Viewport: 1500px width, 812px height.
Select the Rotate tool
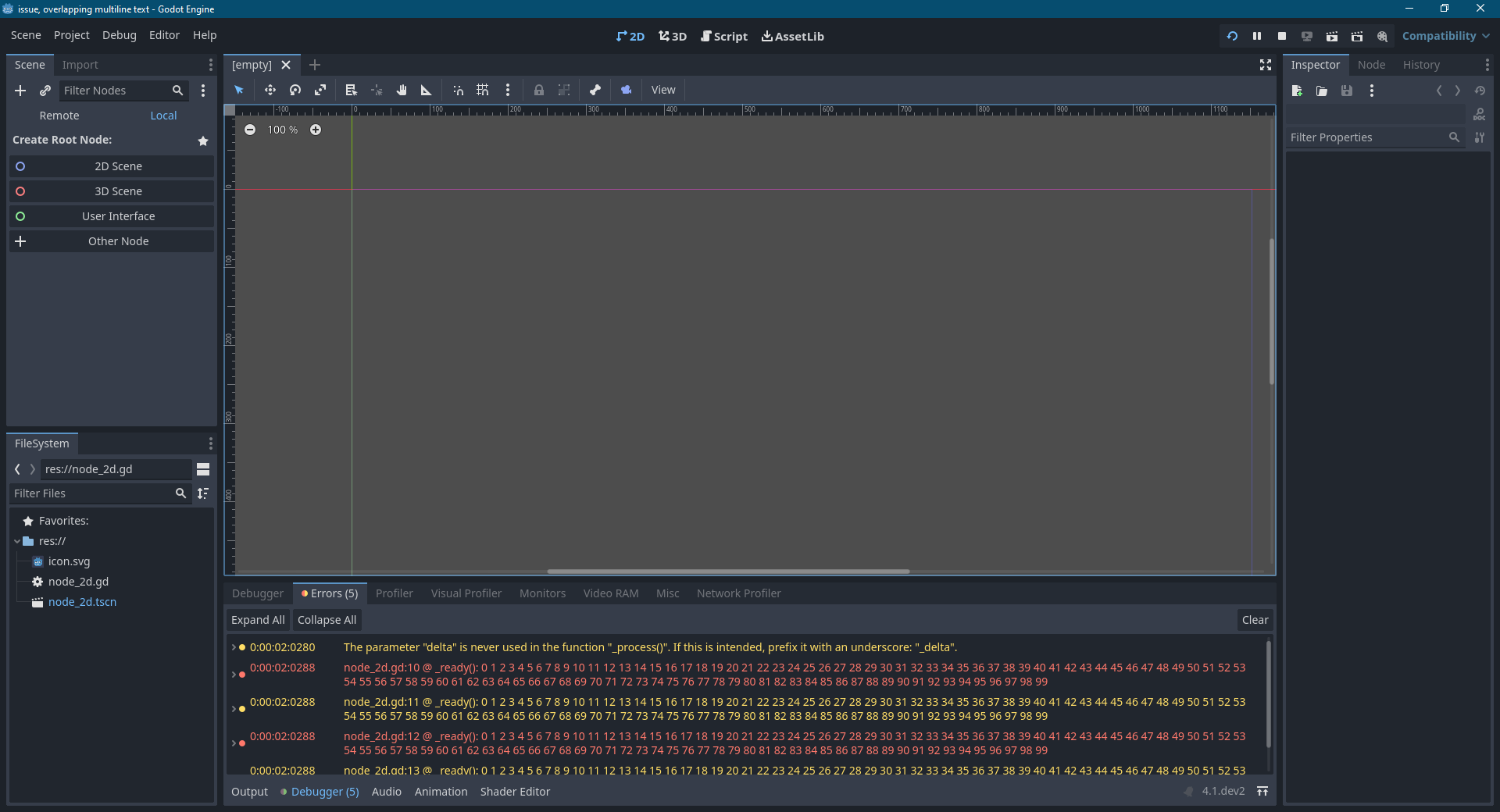[x=295, y=90]
